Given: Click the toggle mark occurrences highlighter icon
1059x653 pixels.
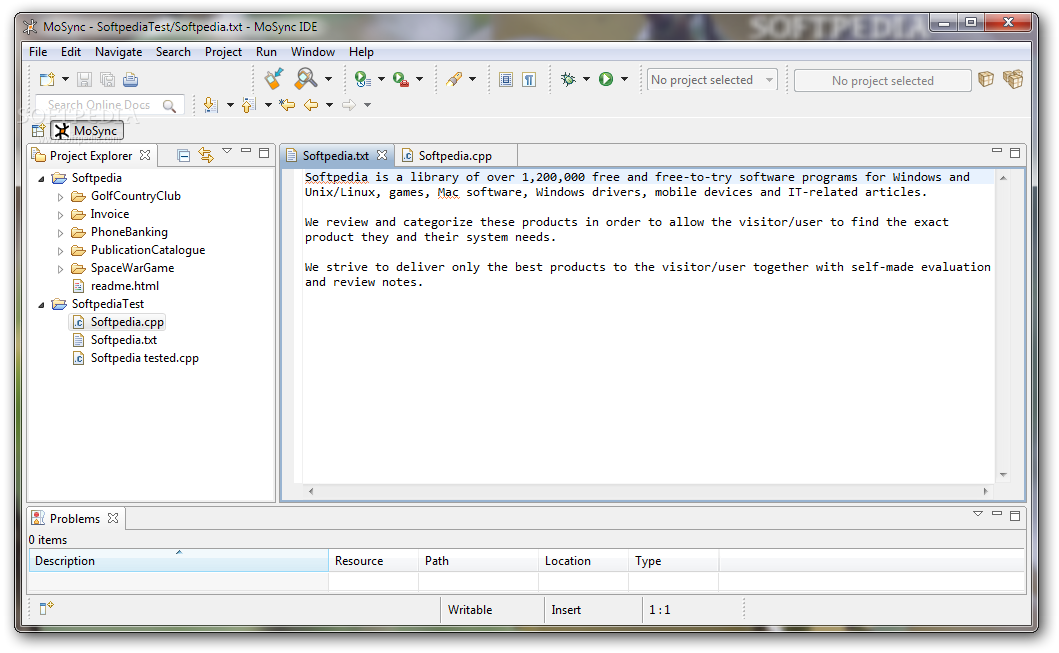Looking at the screenshot, I should click(x=455, y=80).
